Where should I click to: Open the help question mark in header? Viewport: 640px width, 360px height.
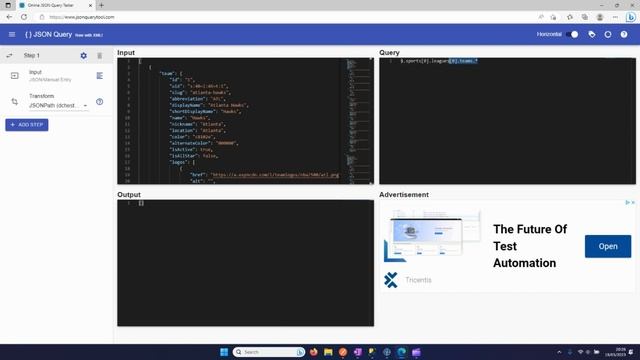(624, 35)
